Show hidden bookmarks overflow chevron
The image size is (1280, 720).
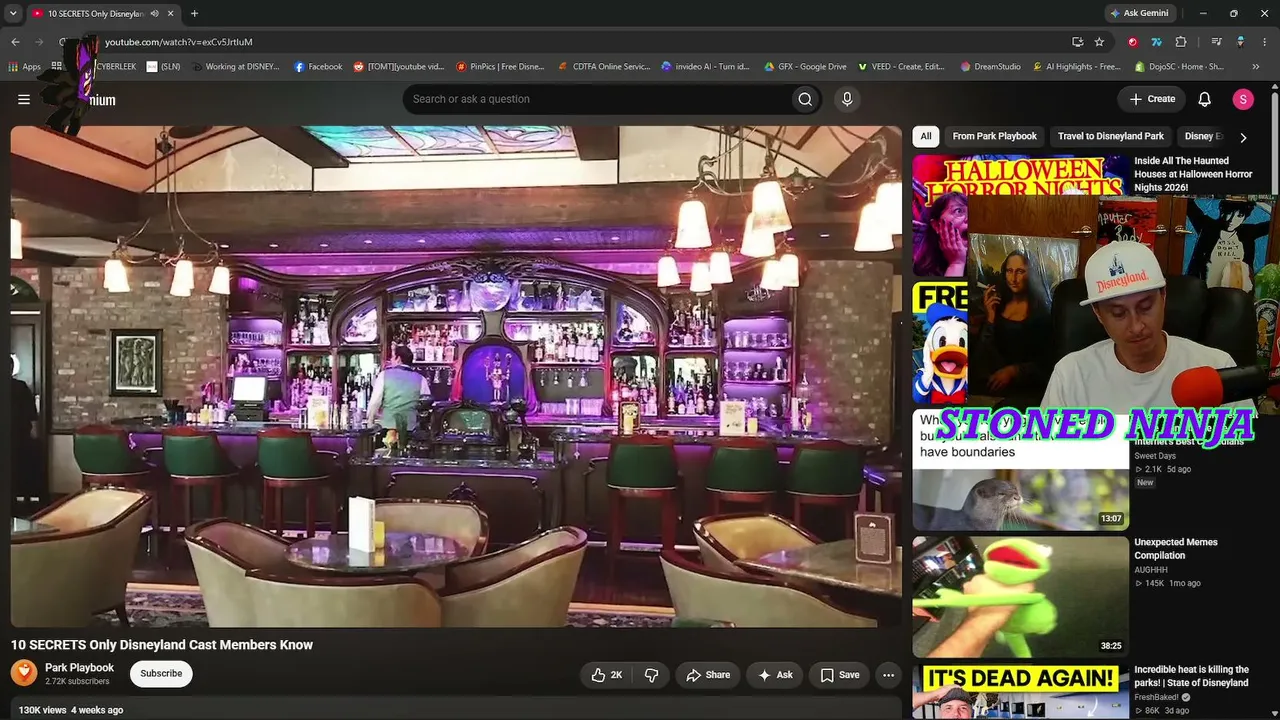(1258, 67)
